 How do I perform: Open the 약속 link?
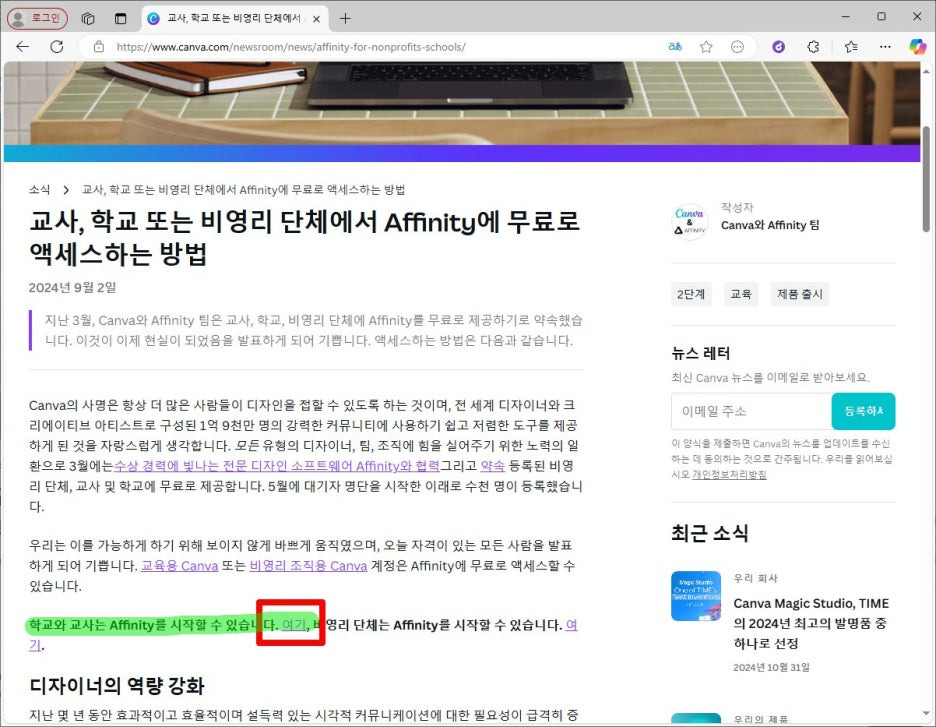tap(492, 466)
